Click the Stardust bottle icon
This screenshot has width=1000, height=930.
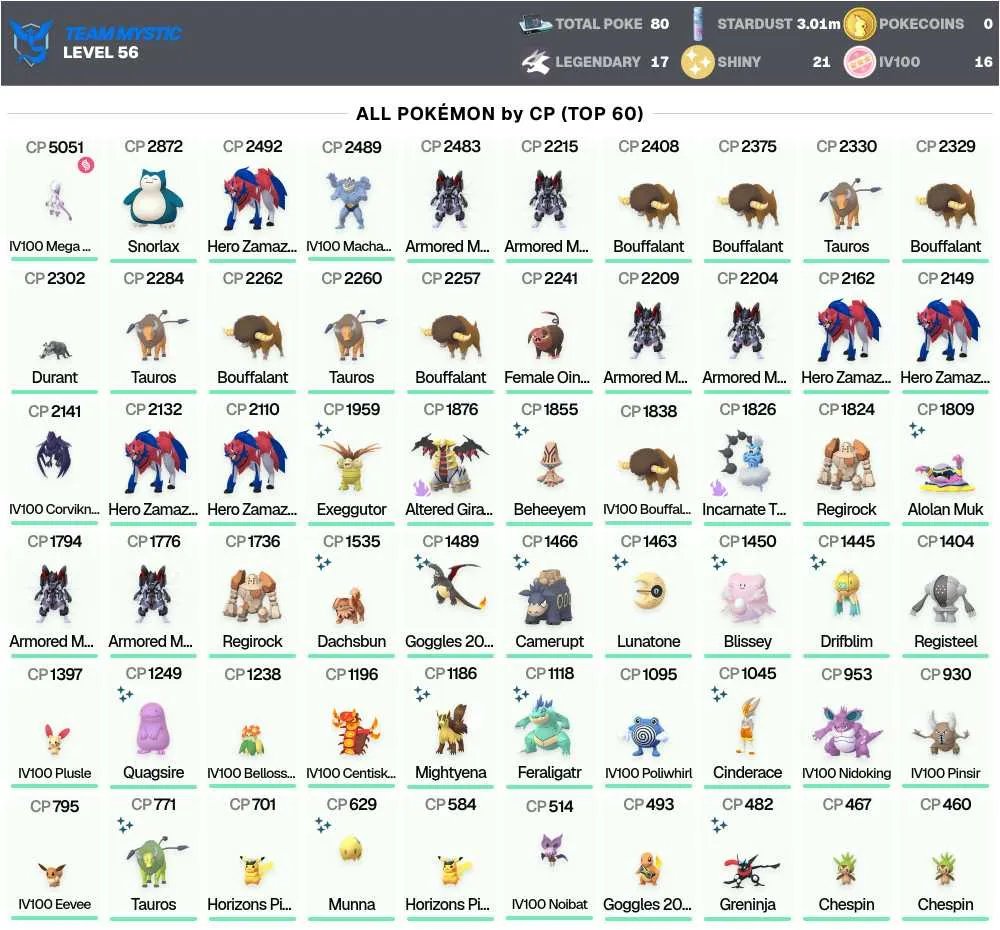coord(697,24)
